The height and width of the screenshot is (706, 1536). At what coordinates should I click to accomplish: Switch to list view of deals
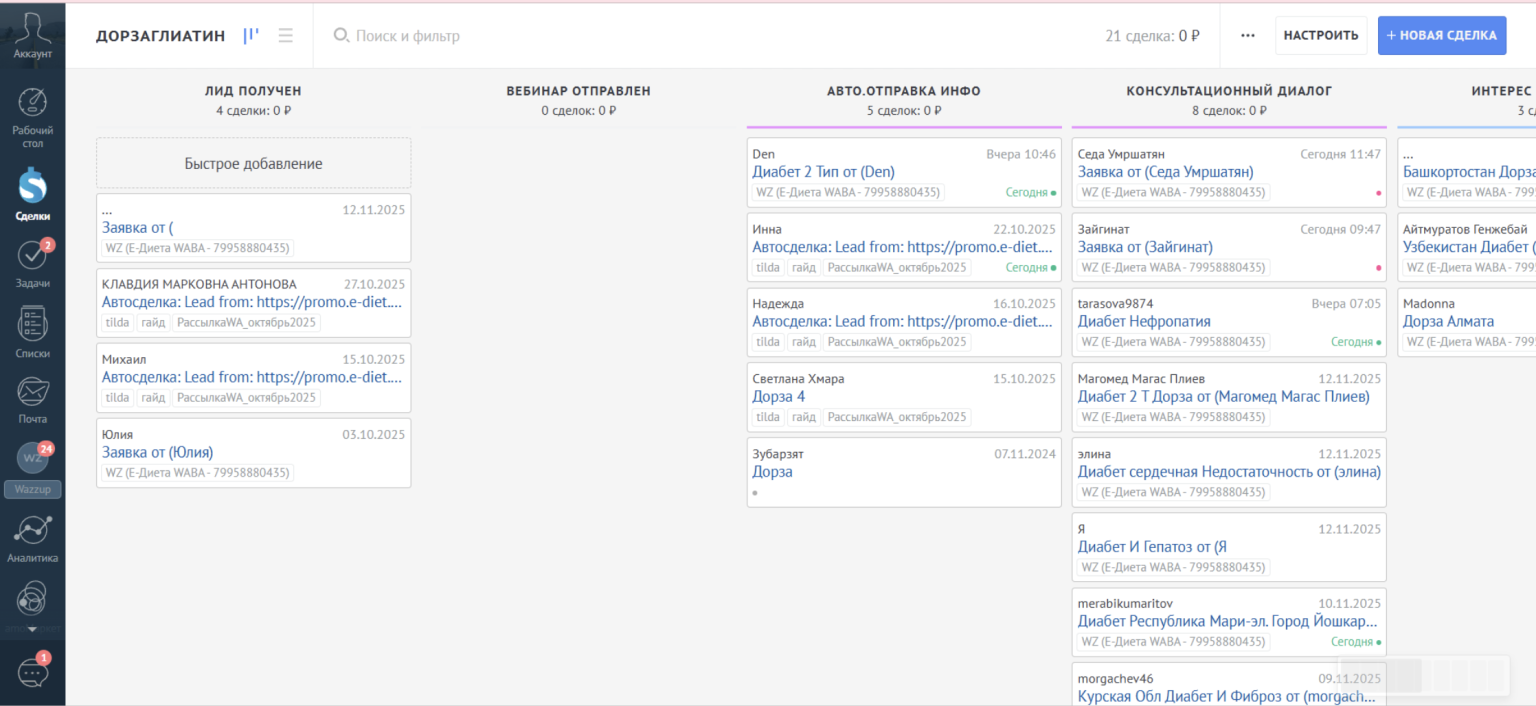pos(286,36)
